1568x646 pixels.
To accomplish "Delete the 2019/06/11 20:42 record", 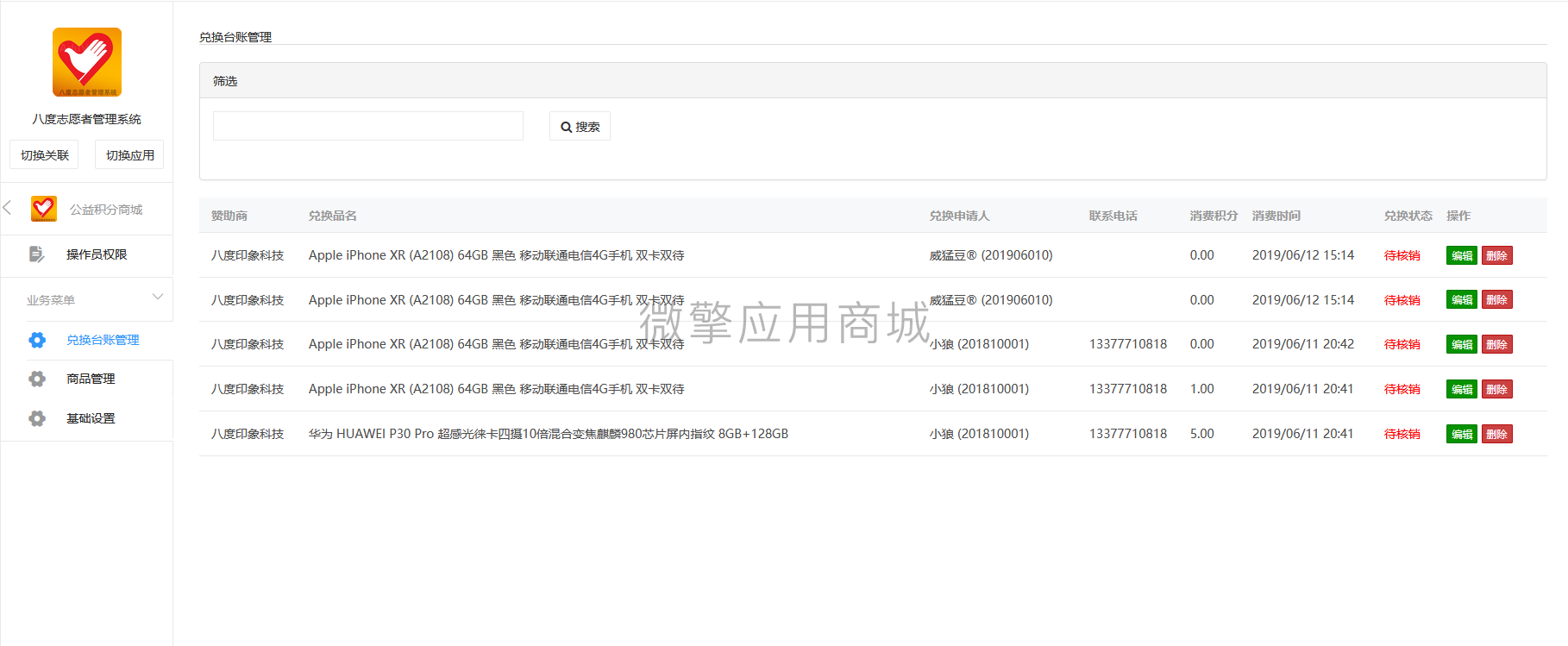I will pyautogui.click(x=1497, y=344).
